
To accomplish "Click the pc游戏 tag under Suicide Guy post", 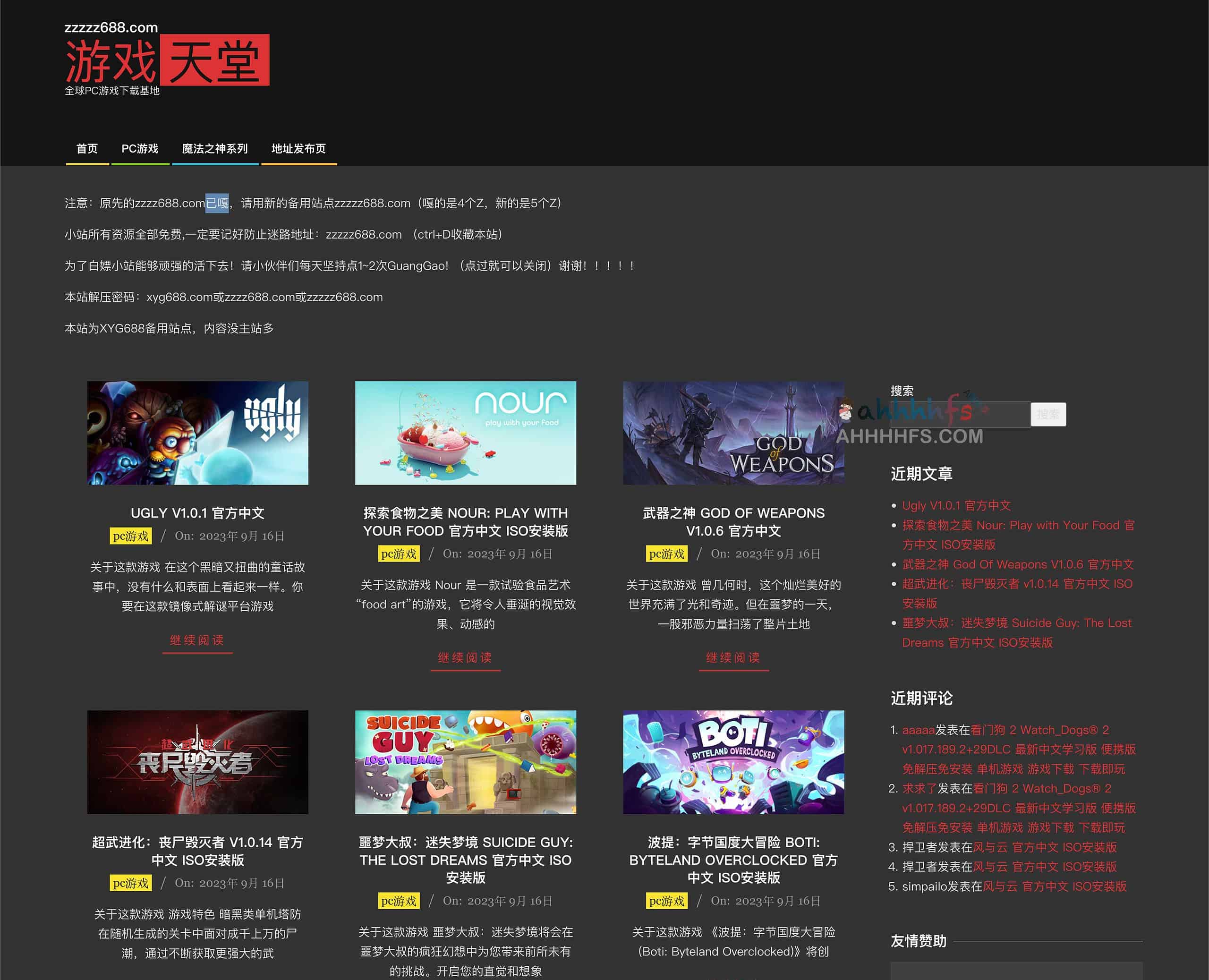I will 399,901.
